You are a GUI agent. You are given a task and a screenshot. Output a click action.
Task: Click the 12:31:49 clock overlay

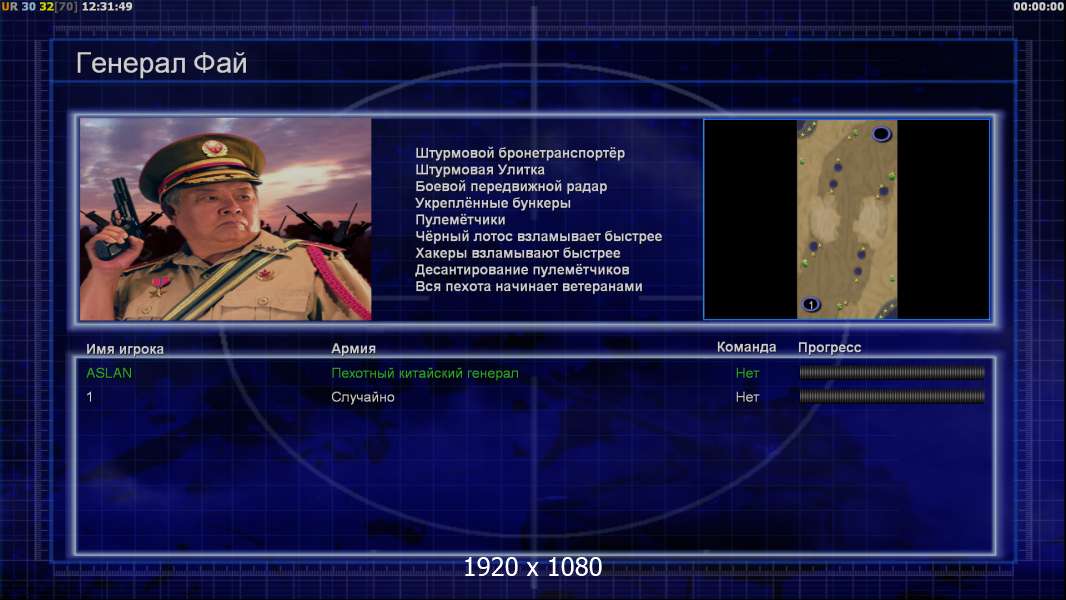coord(107,7)
